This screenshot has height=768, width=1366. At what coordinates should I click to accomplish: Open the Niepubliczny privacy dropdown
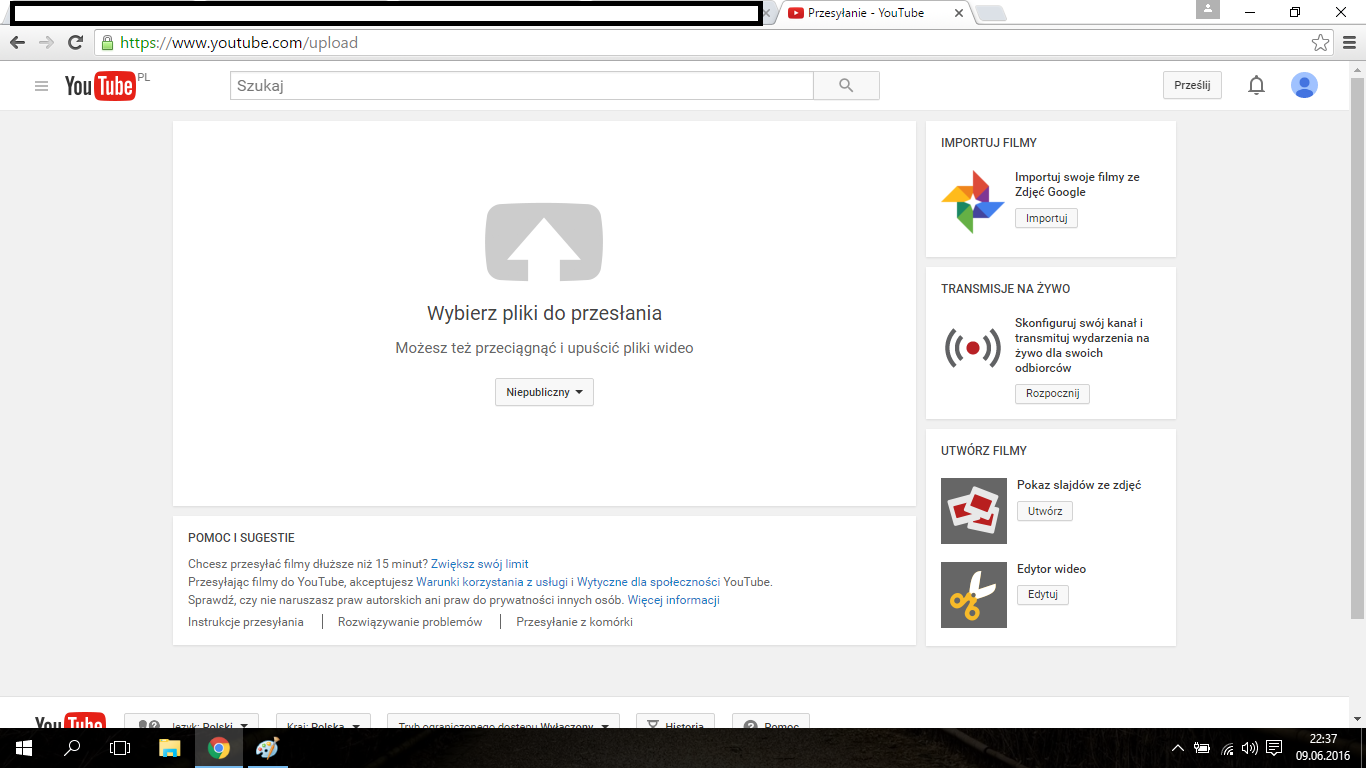coord(544,392)
